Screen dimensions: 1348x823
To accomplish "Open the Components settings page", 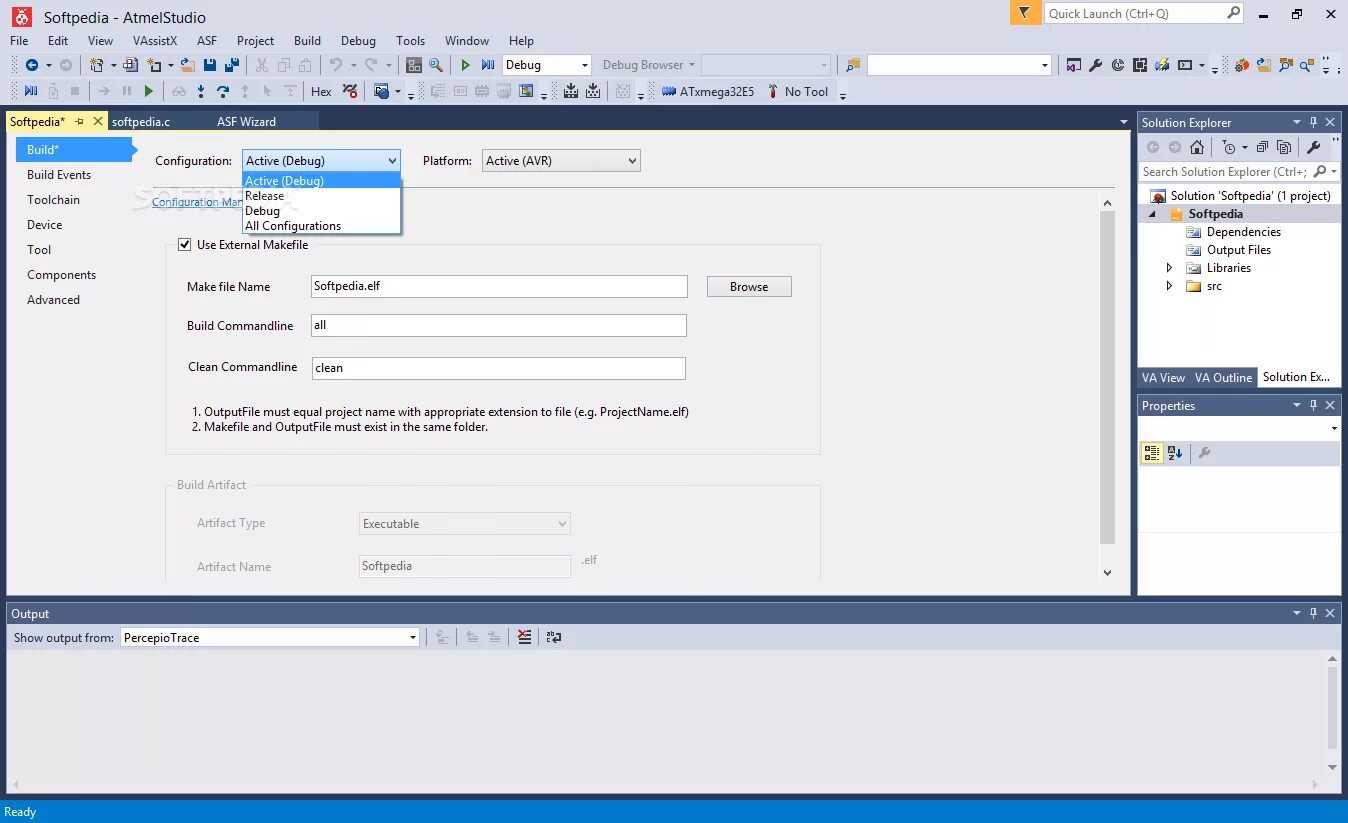I will pos(61,275).
